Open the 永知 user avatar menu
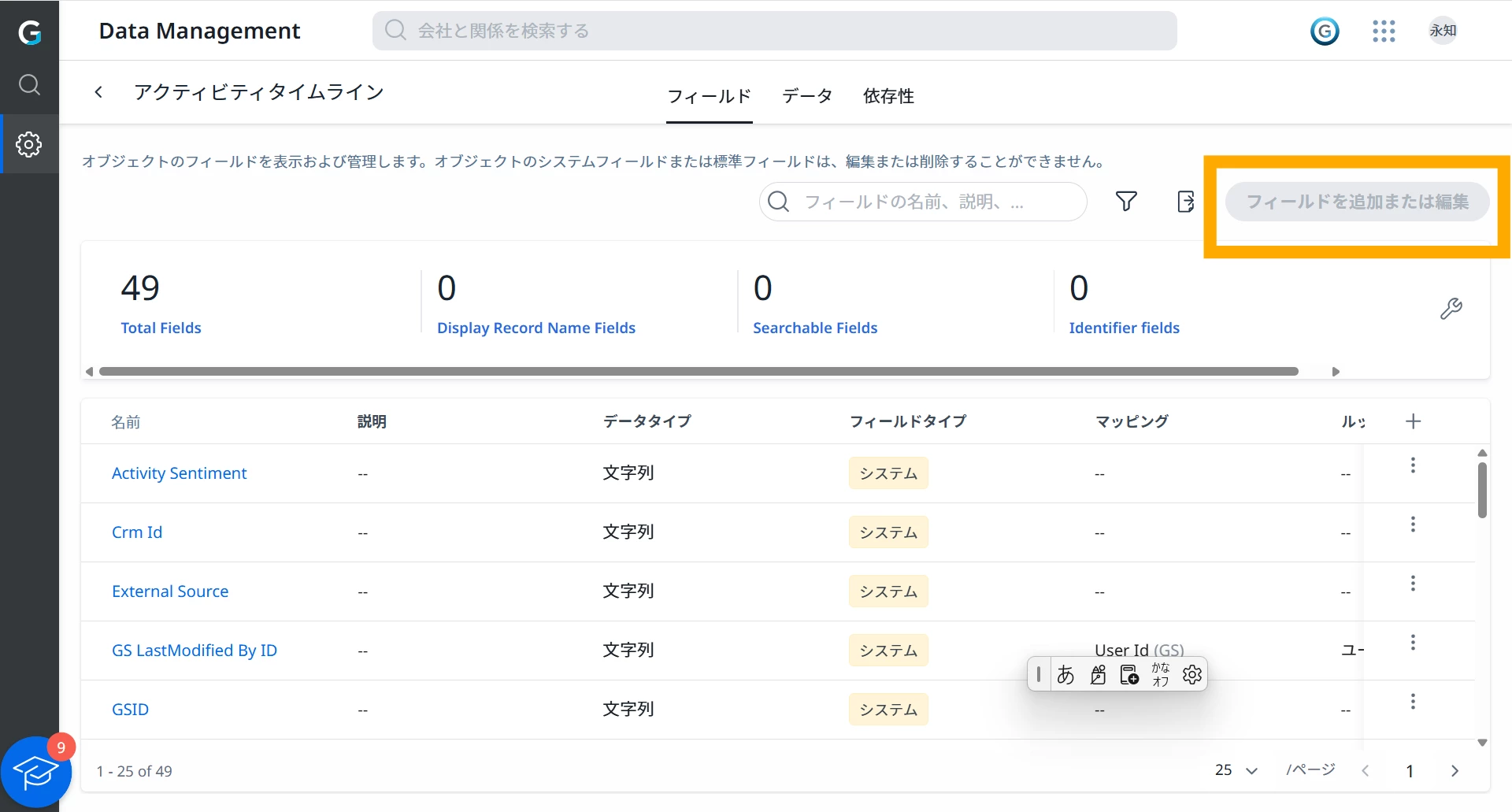This screenshot has width=1512, height=812. tap(1443, 31)
